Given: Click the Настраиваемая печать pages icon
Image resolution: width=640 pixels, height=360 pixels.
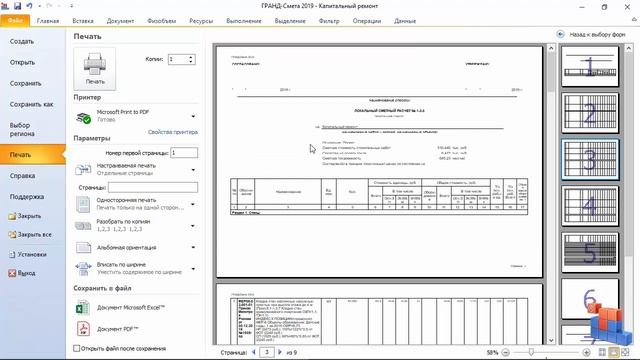Looking at the screenshot, I should [83, 169].
